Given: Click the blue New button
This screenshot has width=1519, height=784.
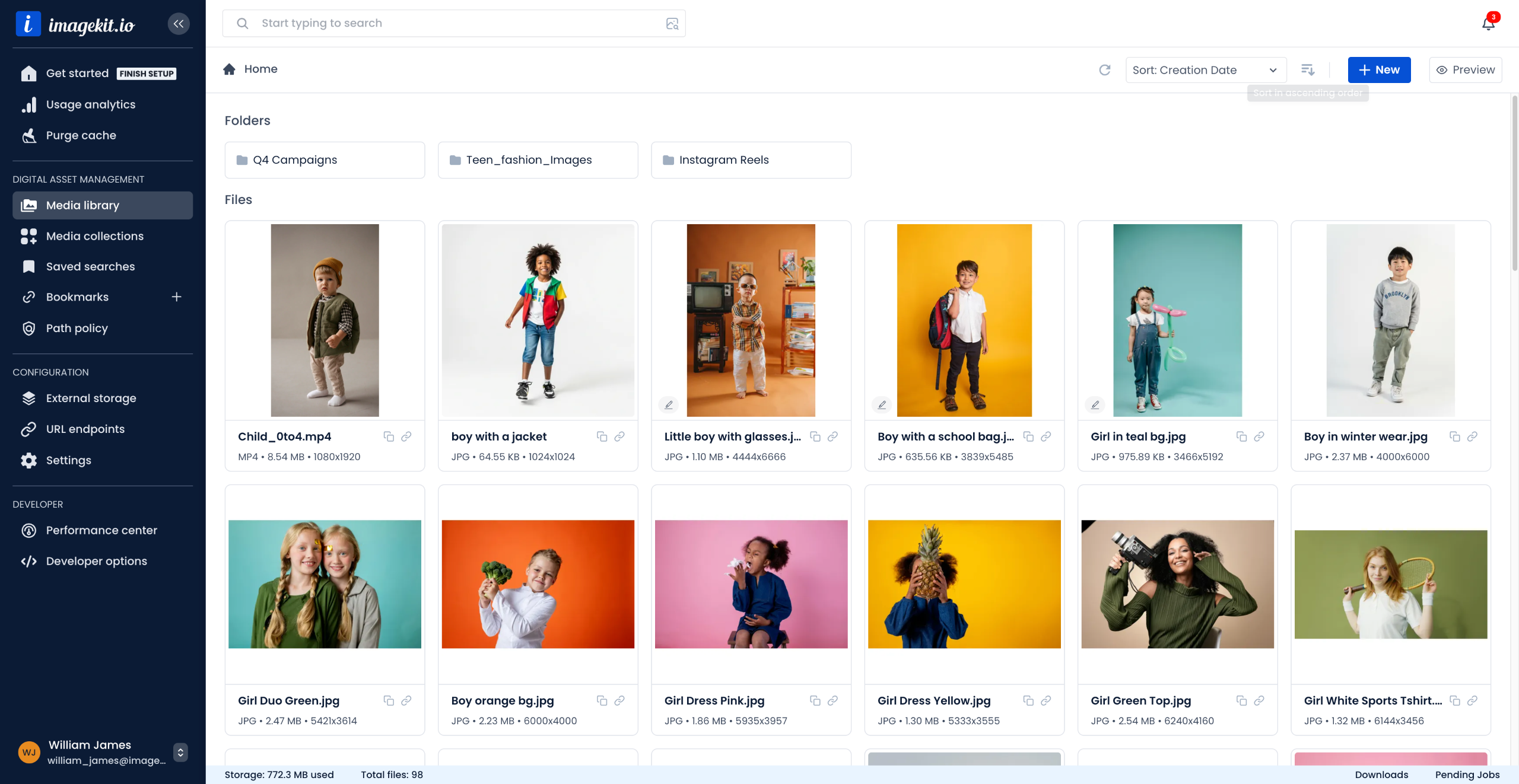Looking at the screenshot, I should [x=1379, y=70].
